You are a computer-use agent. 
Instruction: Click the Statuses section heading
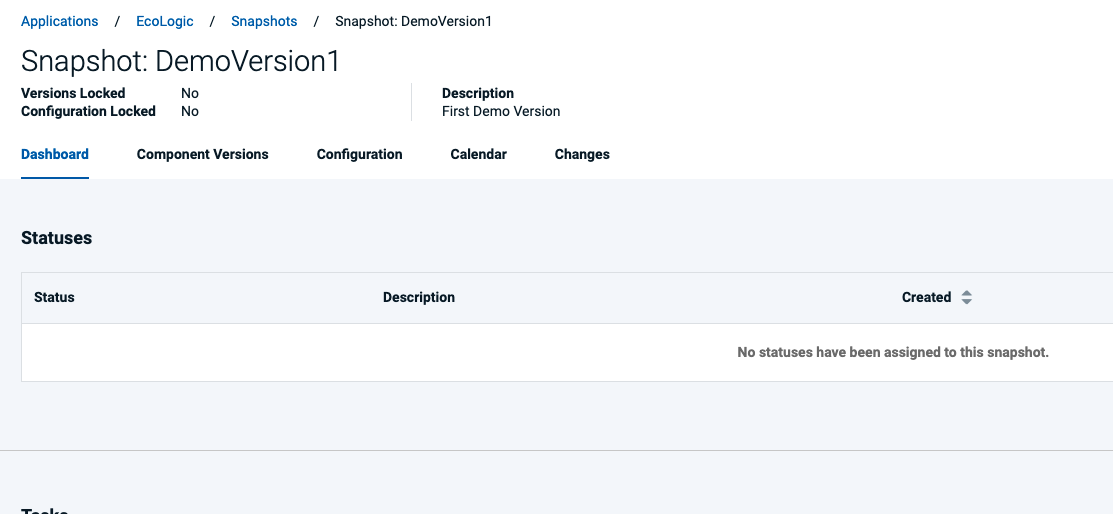pos(57,238)
